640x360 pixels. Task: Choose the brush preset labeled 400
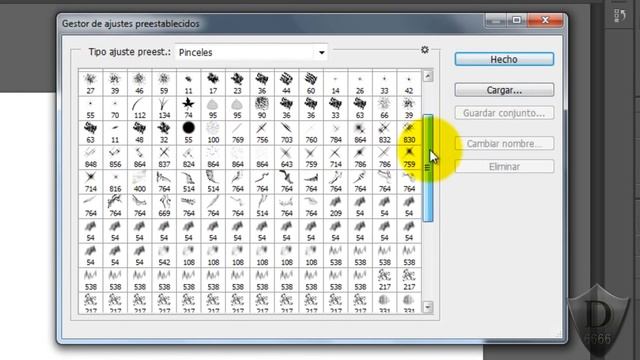[140, 182]
